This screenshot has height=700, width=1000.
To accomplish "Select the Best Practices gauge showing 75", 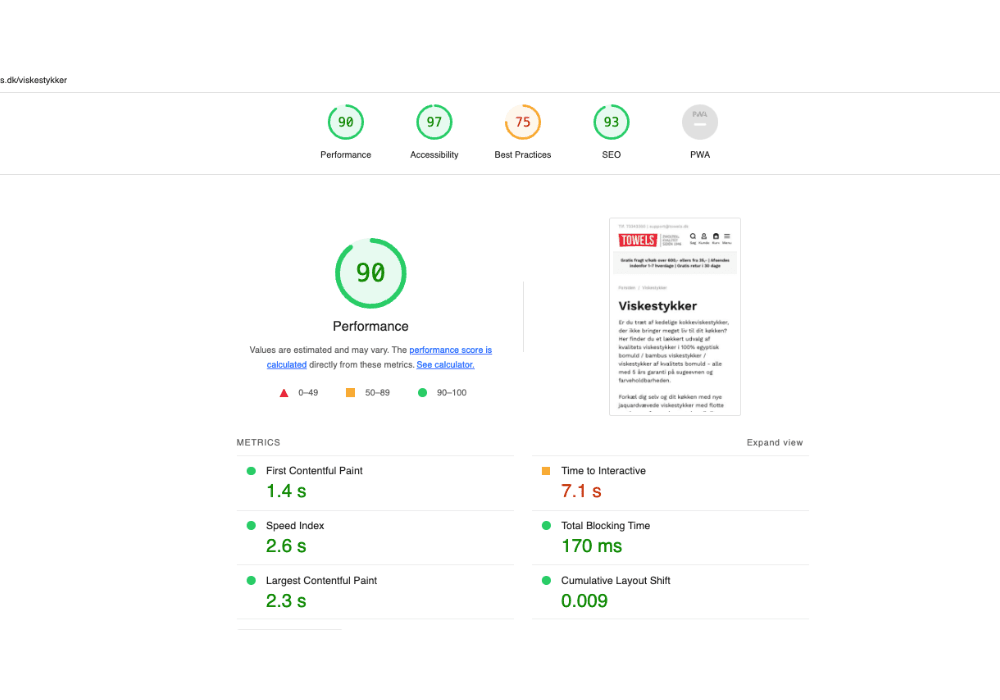I will point(522,123).
